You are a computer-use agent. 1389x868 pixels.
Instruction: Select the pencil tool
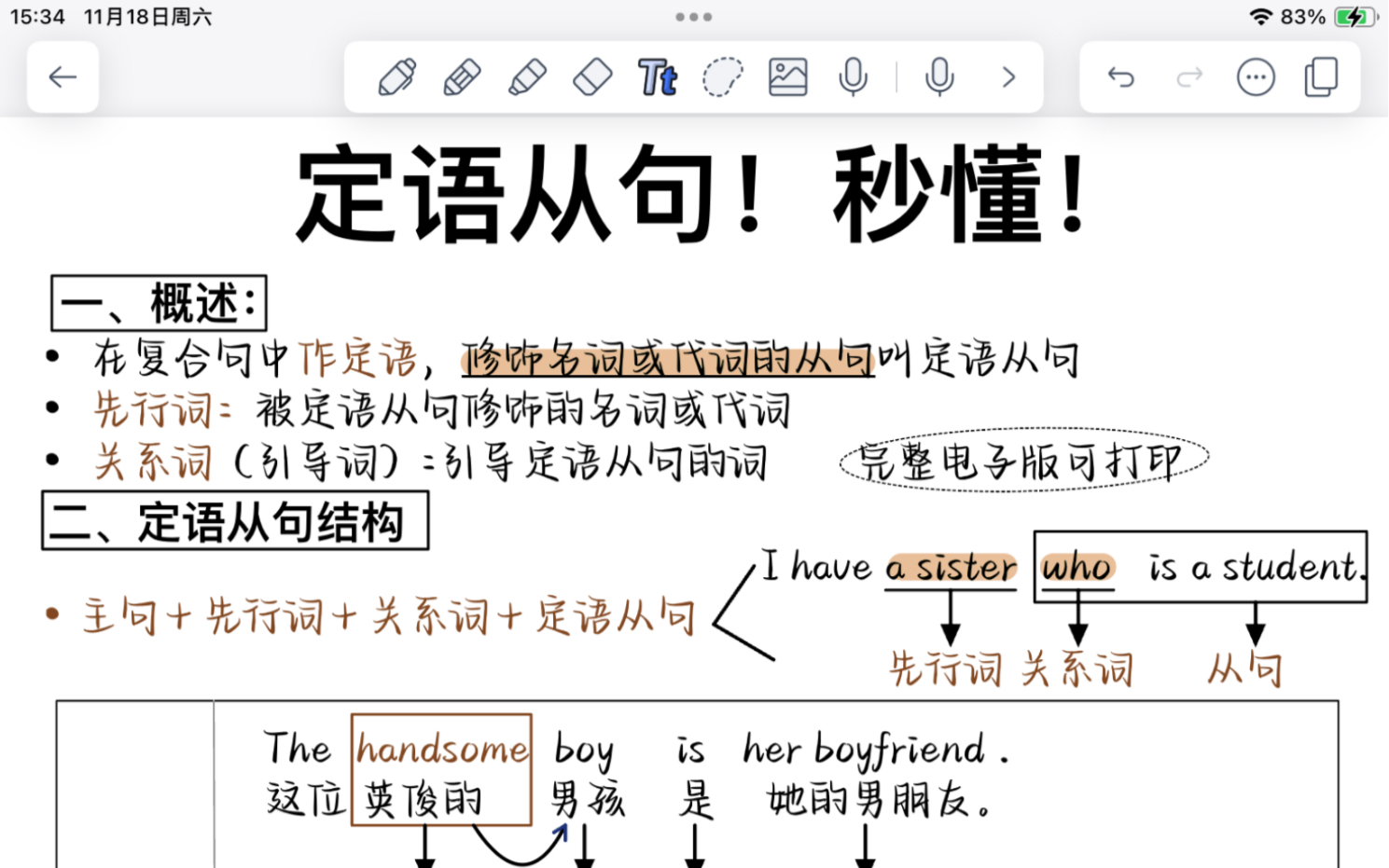click(462, 78)
